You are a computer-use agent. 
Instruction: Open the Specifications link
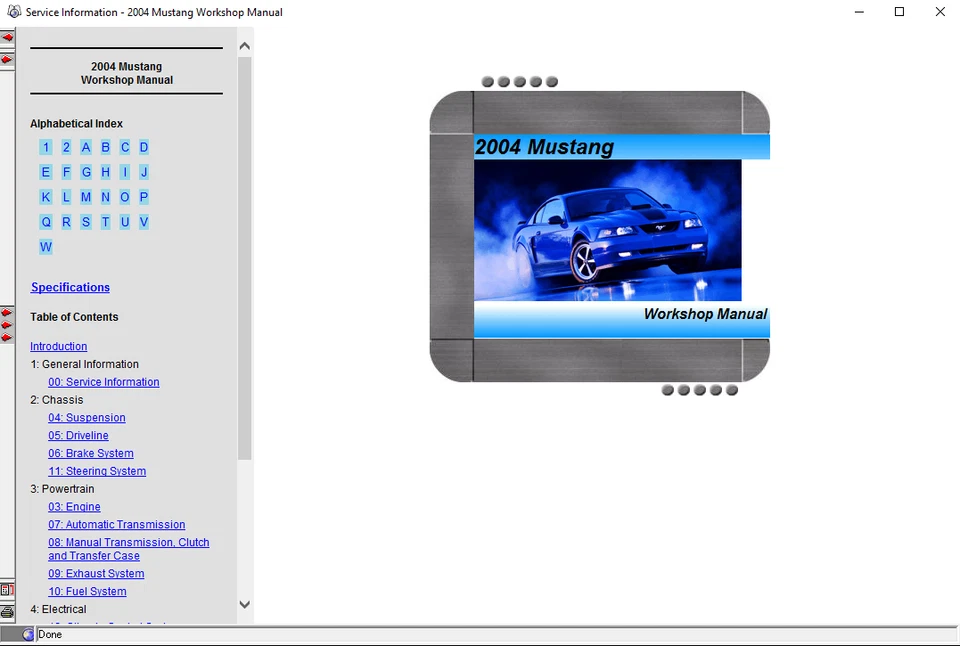[70, 287]
